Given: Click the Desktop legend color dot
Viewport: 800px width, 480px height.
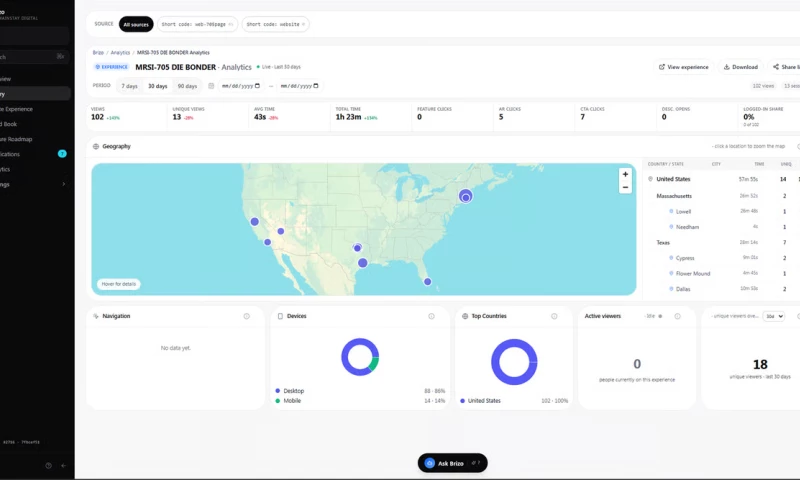Looking at the screenshot, I should [278, 391].
